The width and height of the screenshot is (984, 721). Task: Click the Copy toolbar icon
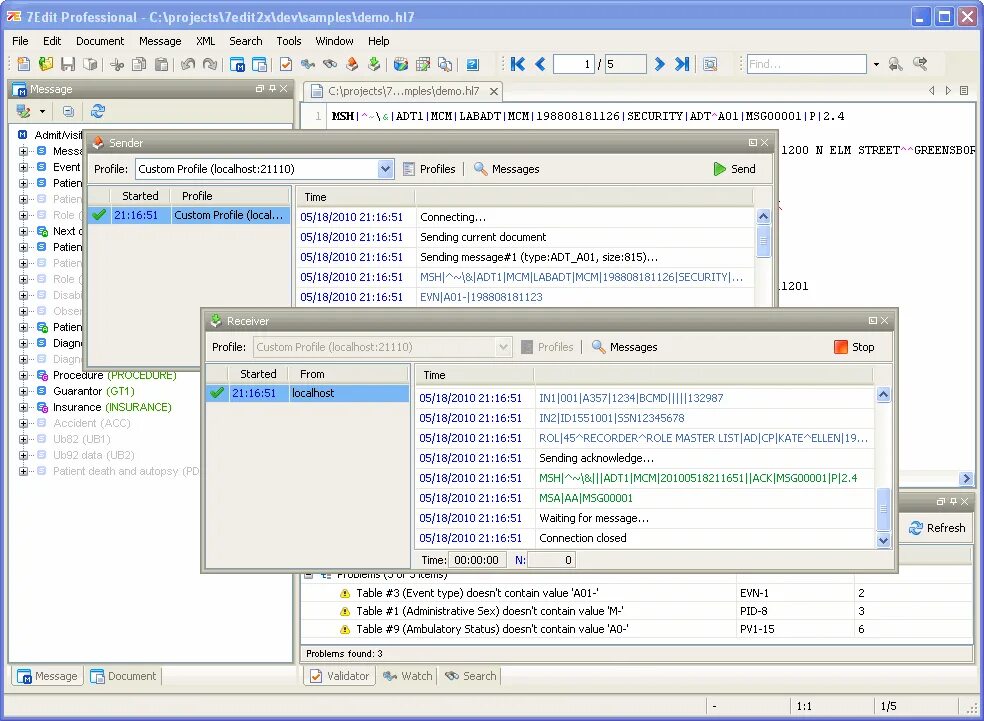(x=139, y=64)
